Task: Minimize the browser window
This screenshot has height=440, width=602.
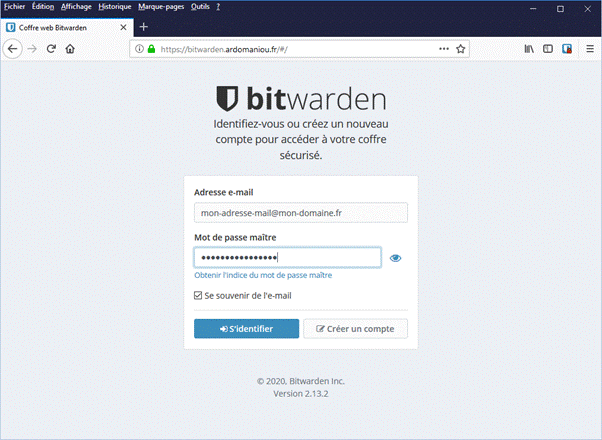Action: pos(533,9)
